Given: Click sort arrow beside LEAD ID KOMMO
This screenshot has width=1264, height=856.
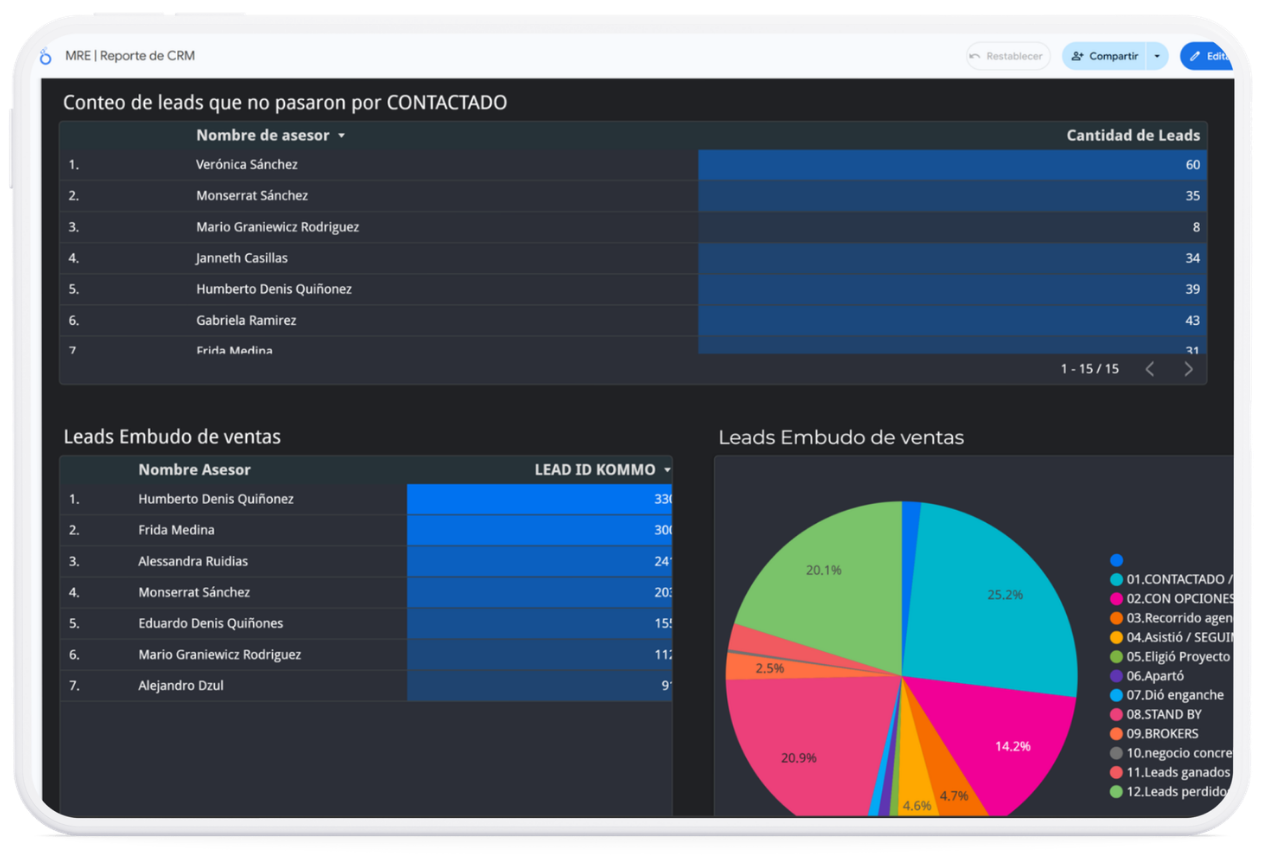Looking at the screenshot, I should tap(667, 470).
